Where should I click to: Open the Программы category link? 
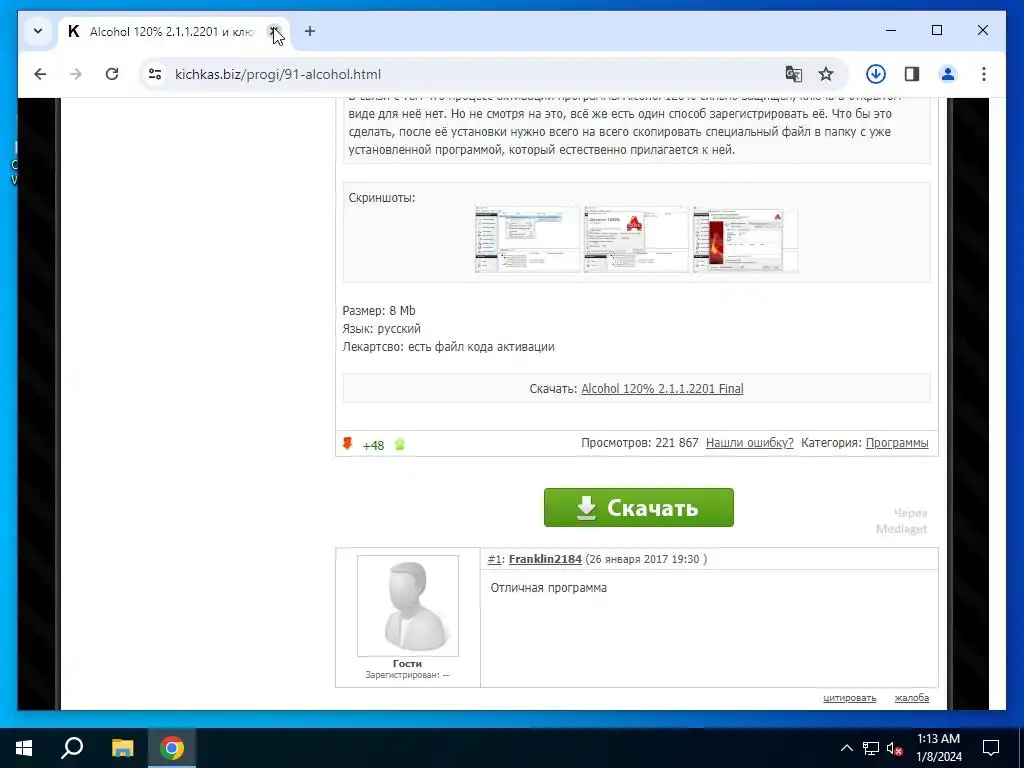pyautogui.click(x=897, y=443)
